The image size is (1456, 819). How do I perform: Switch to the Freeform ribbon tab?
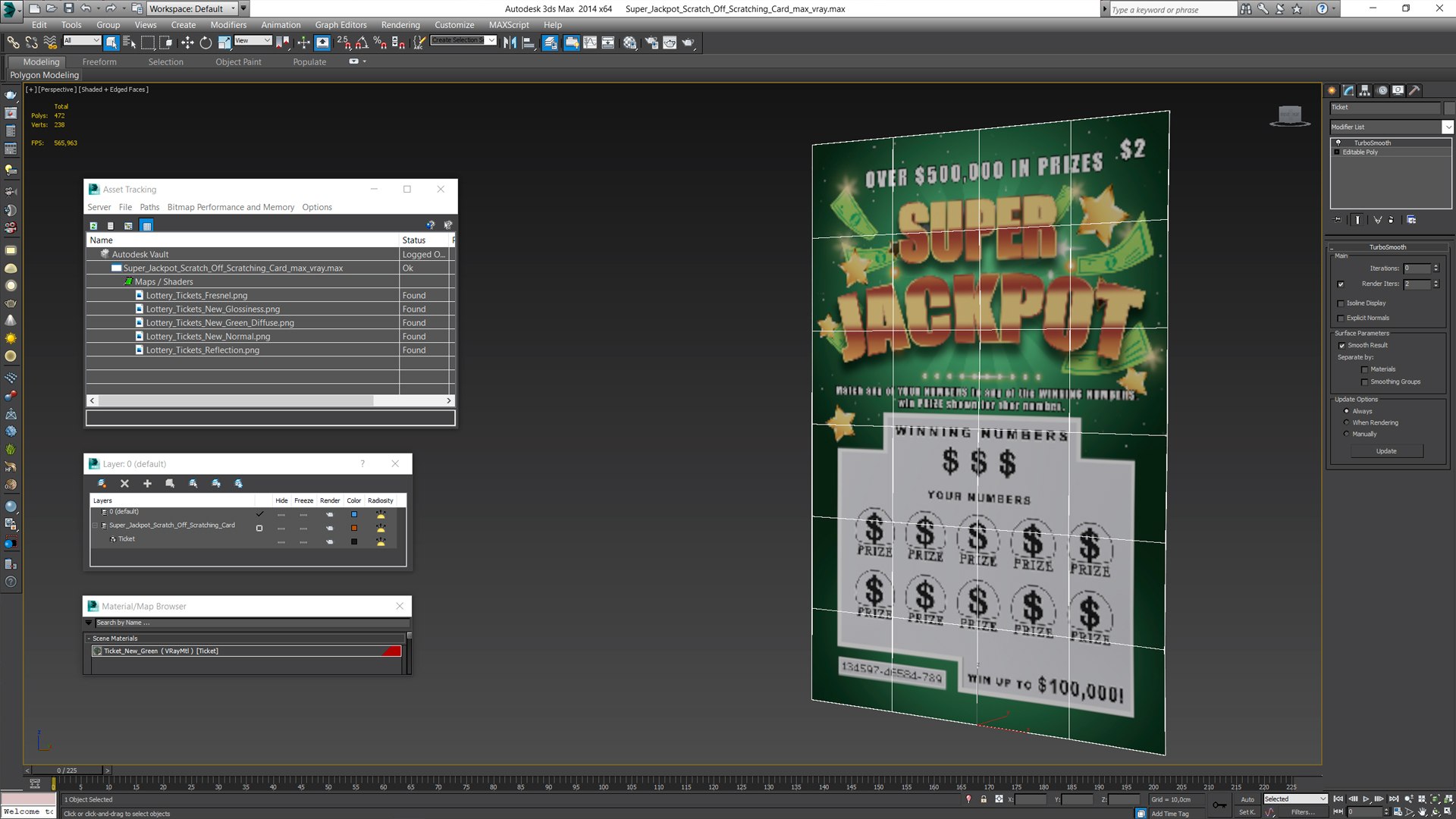coord(99,62)
